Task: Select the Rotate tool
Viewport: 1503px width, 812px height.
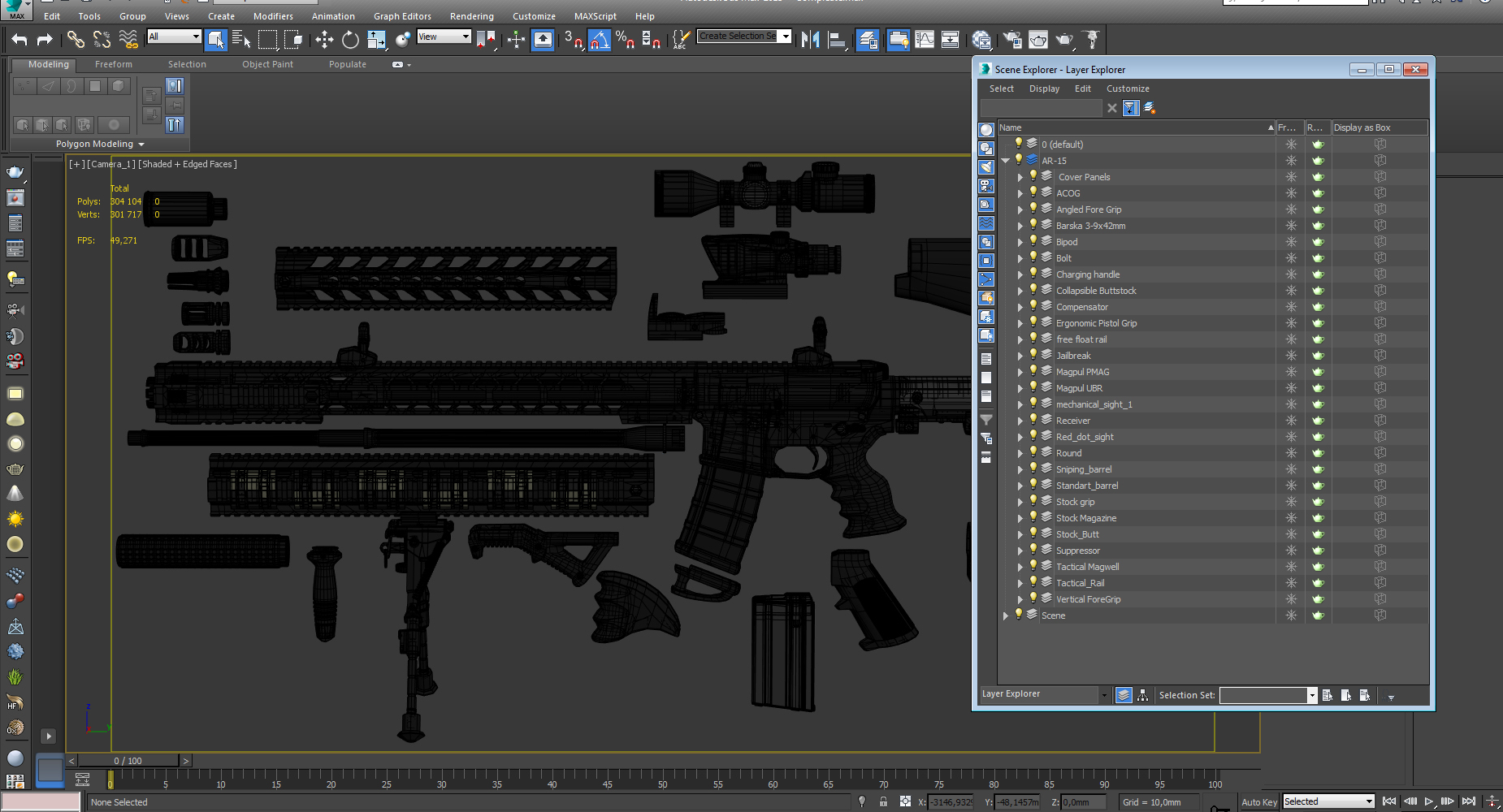Action: (x=349, y=38)
